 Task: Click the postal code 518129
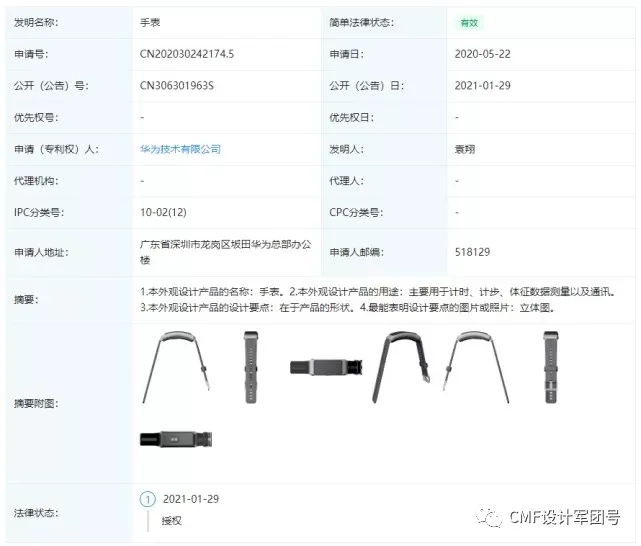pyautogui.click(x=472, y=252)
